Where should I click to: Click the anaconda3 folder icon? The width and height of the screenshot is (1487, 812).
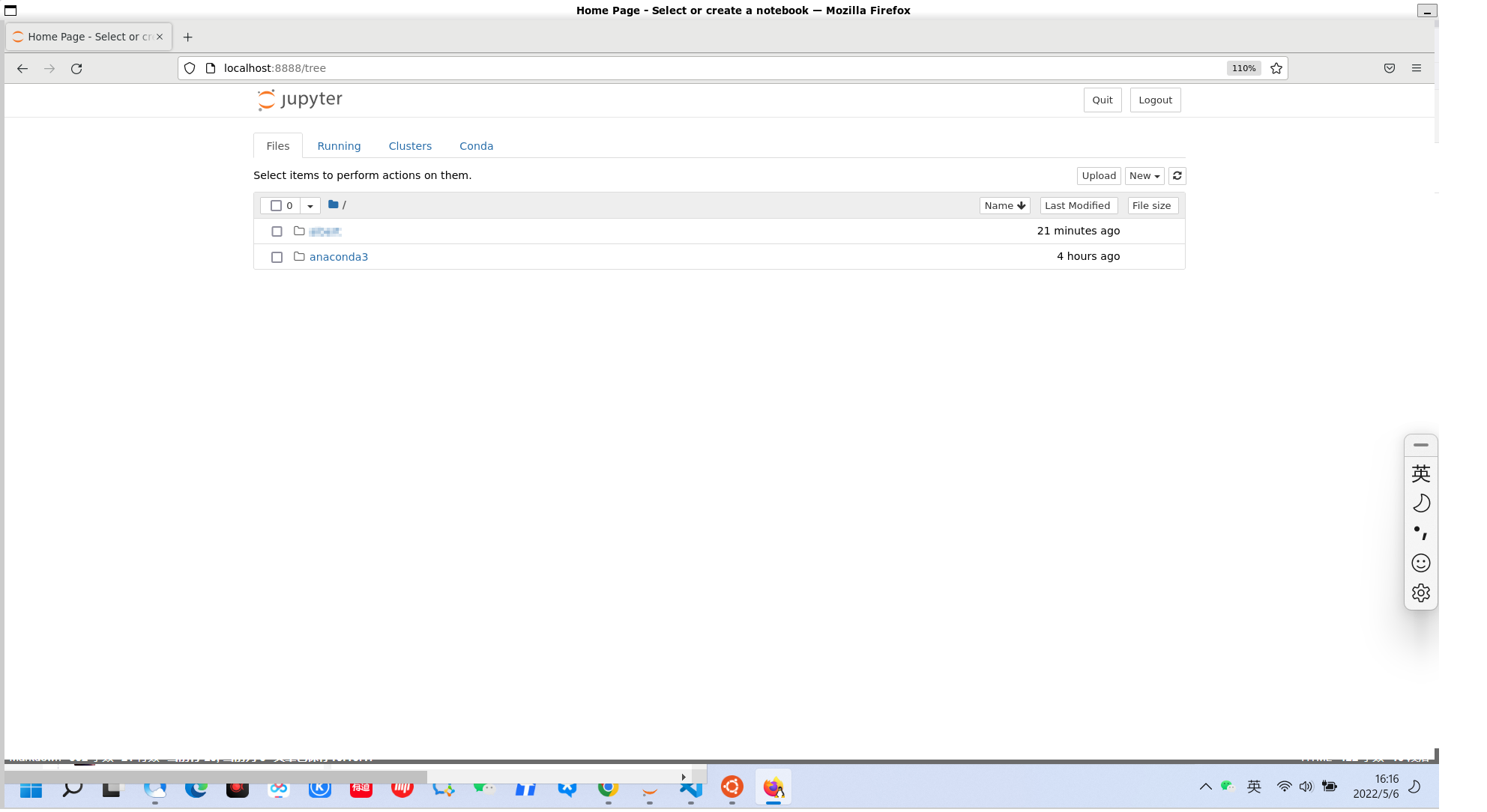(x=299, y=256)
